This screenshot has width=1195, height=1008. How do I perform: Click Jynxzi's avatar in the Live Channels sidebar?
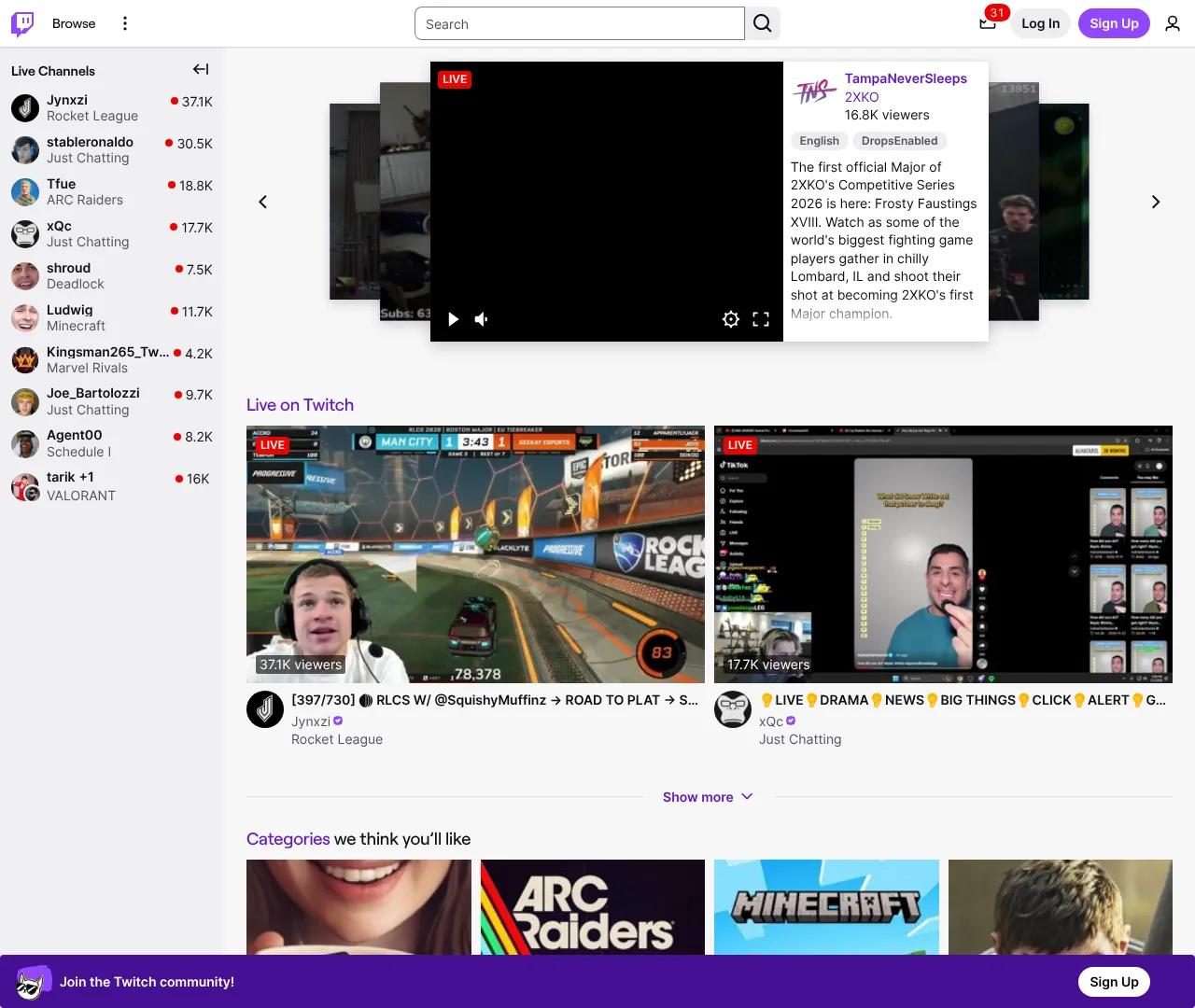[x=24, y=107]
